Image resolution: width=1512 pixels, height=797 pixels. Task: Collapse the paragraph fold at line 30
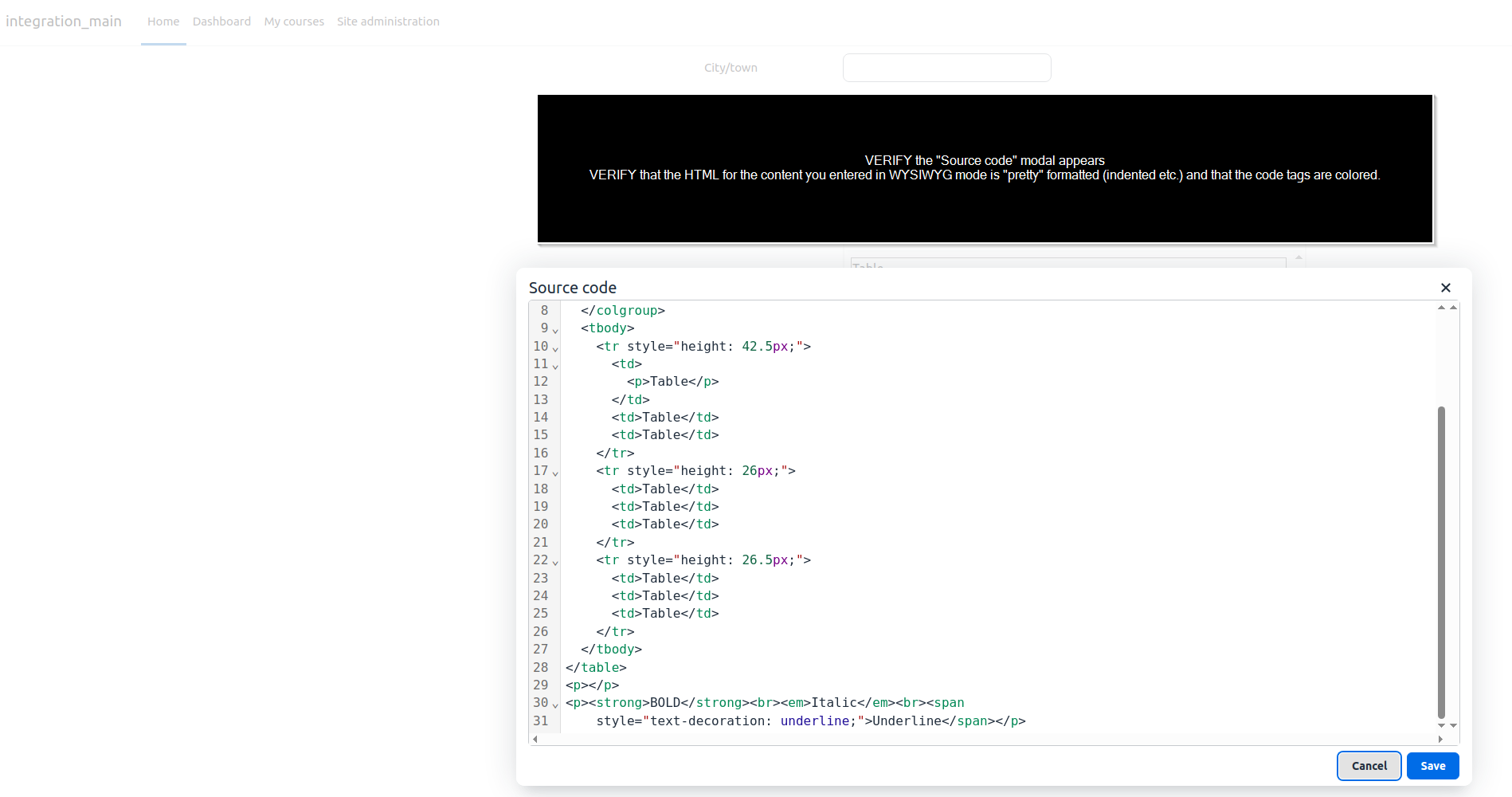coord(555,705)
